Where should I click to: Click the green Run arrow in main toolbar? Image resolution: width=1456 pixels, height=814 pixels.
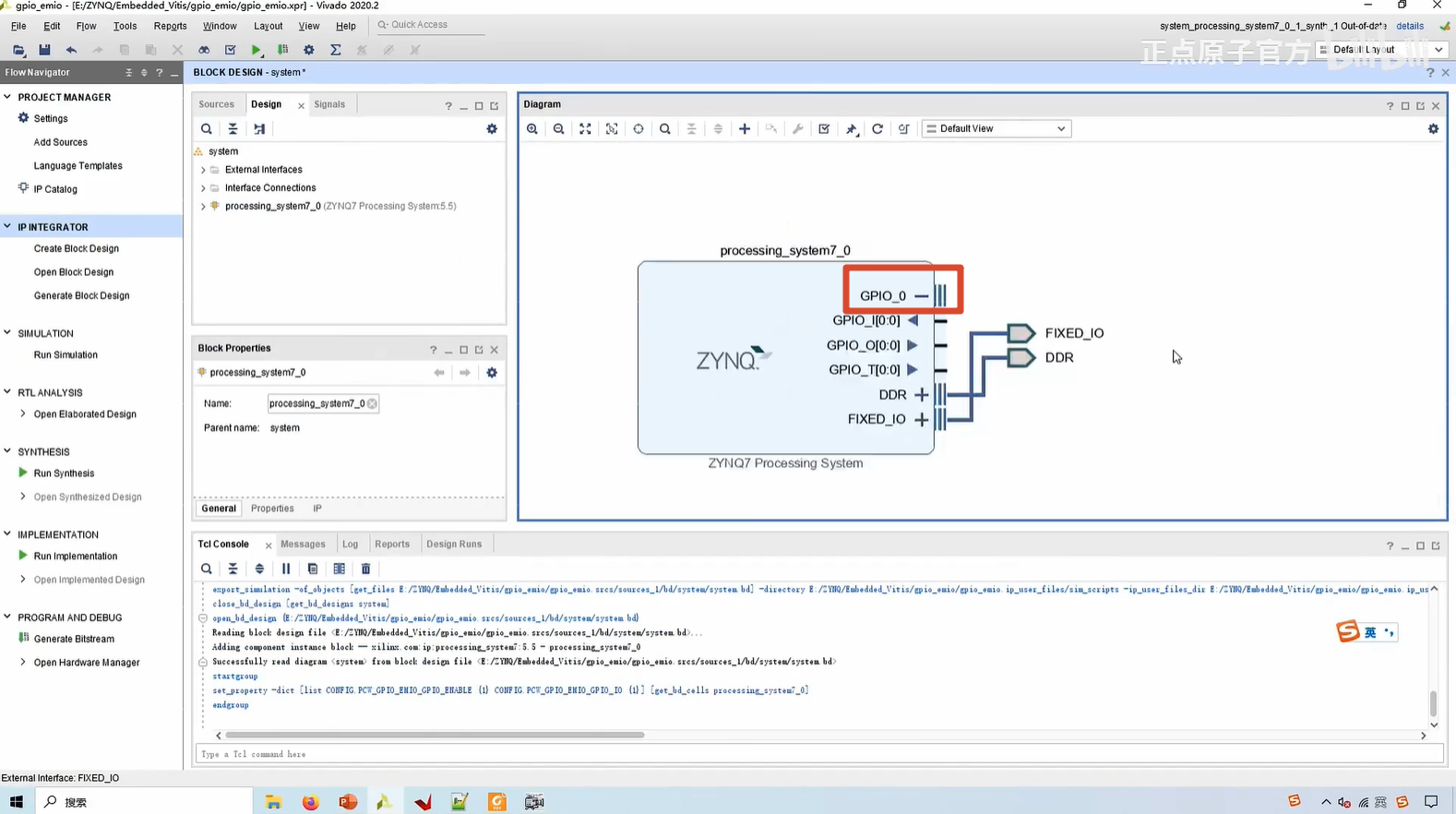pos(257,50)
